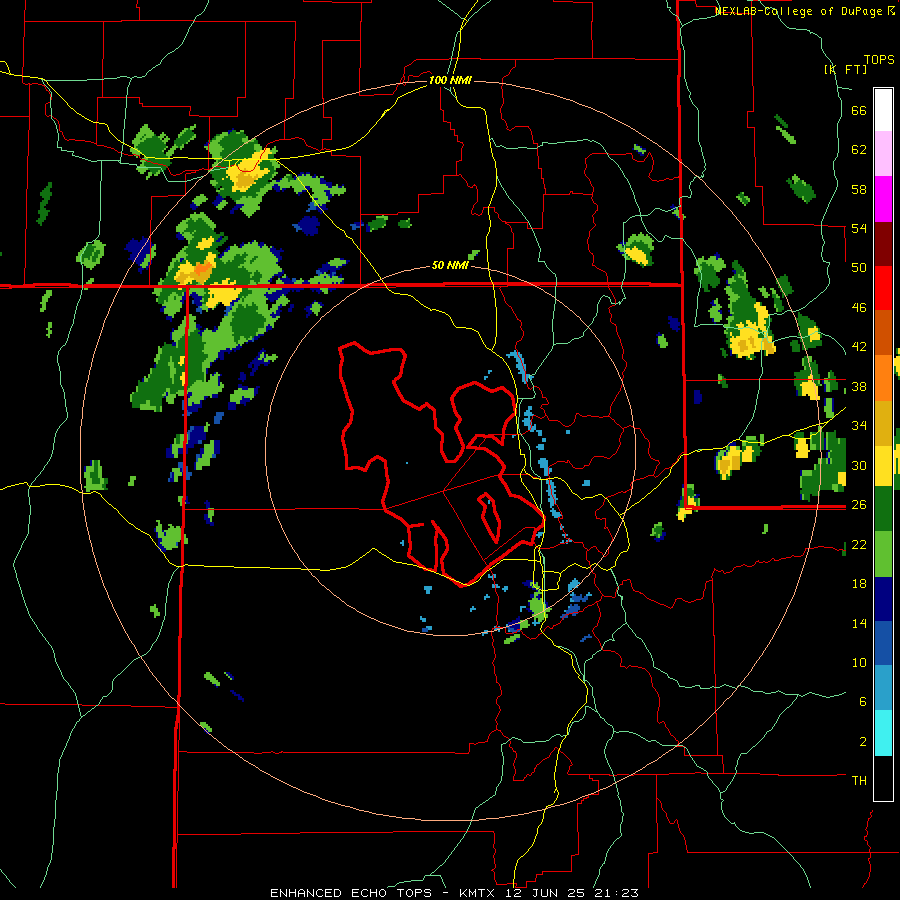Click the light pink swatch near 62
Screen dimensions: 900x900
(x=883, y=154)
